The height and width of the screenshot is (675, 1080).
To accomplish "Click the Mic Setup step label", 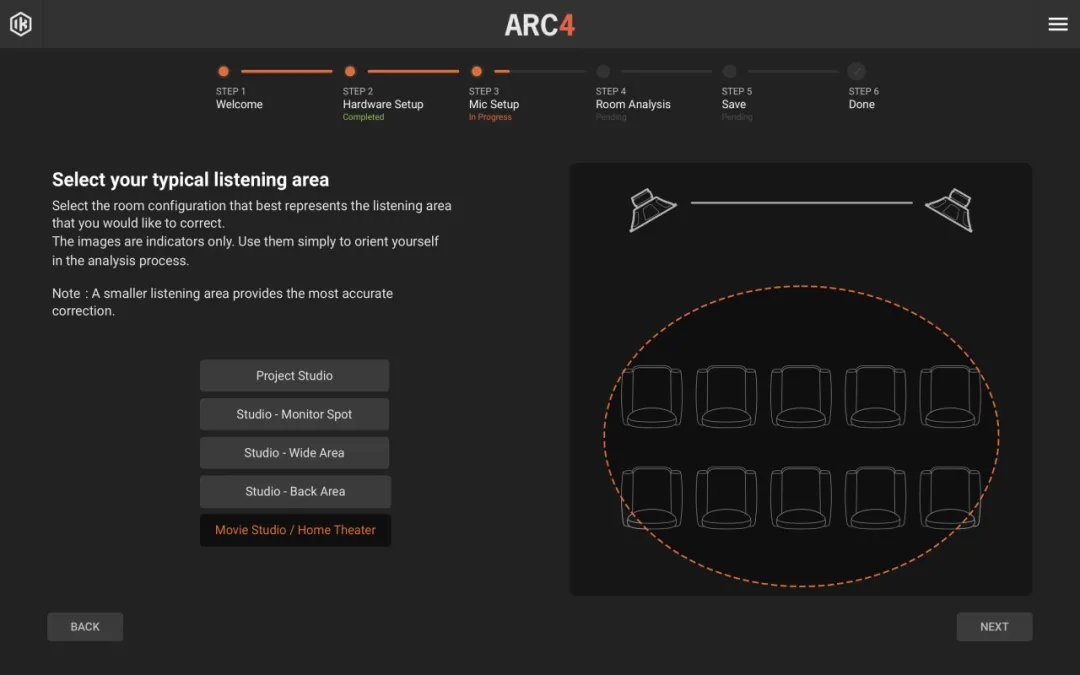I will [x=494, y=104].
